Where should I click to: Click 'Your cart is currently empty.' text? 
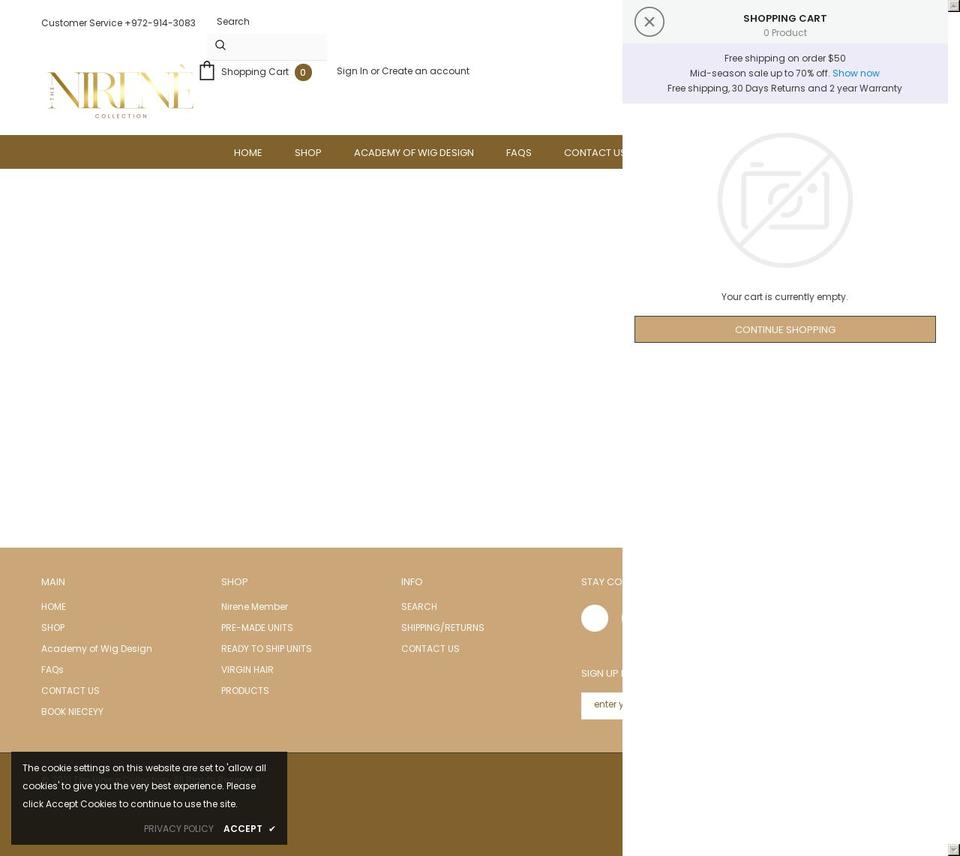[x=784, y=296]
